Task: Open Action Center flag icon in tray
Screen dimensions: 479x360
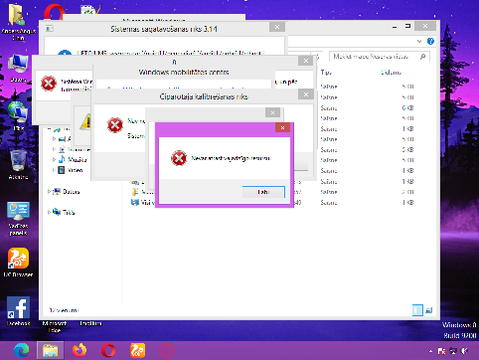Action: click(x=441, y=351)
